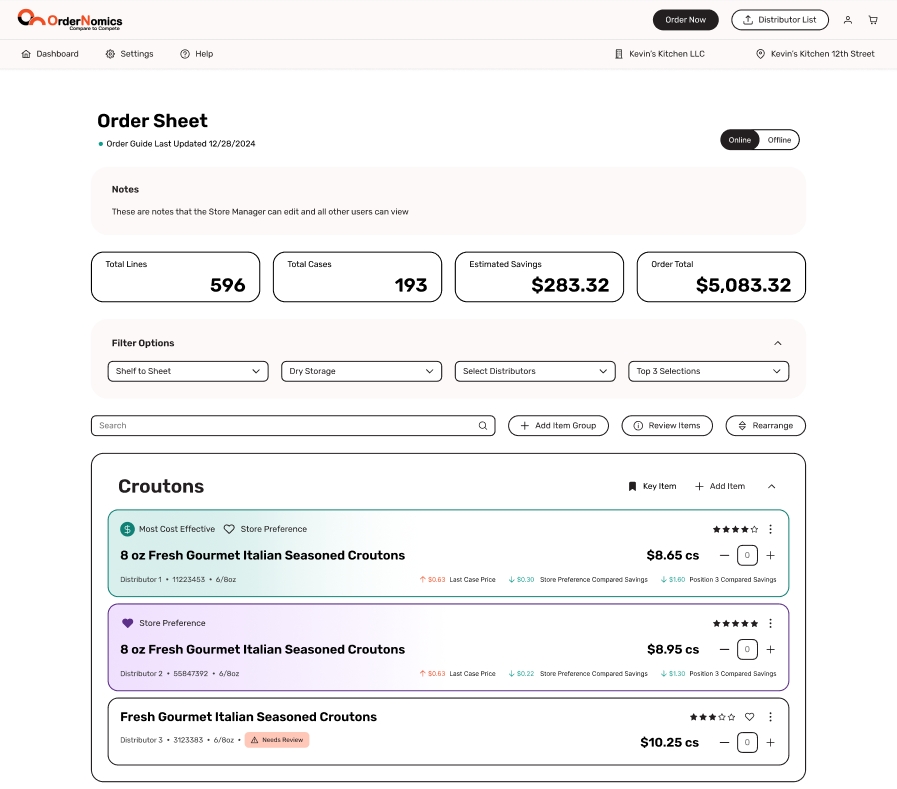The width and height of the screenshot is (897, 789).
Task: Open the shopping cart icon
Action: [x=872, y=20]
